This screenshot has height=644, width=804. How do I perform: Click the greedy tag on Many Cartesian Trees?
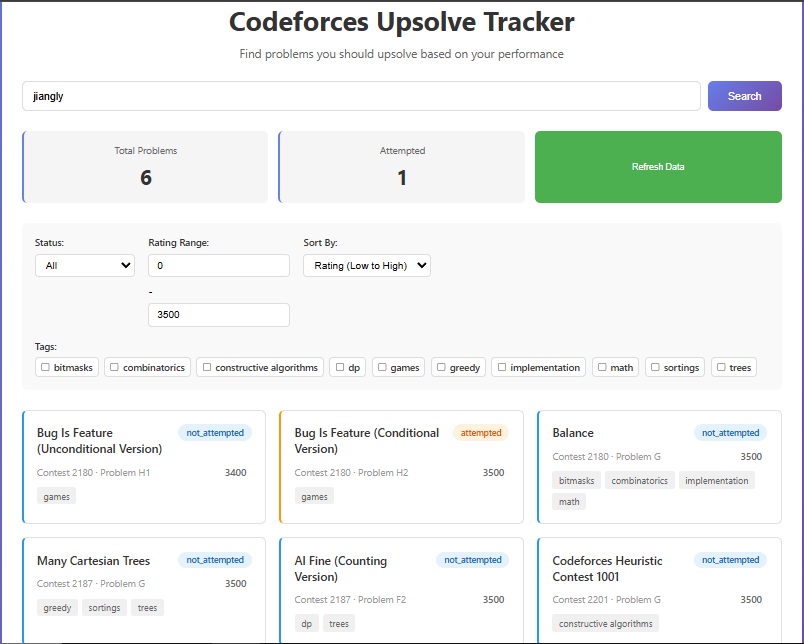coord(57,608)
